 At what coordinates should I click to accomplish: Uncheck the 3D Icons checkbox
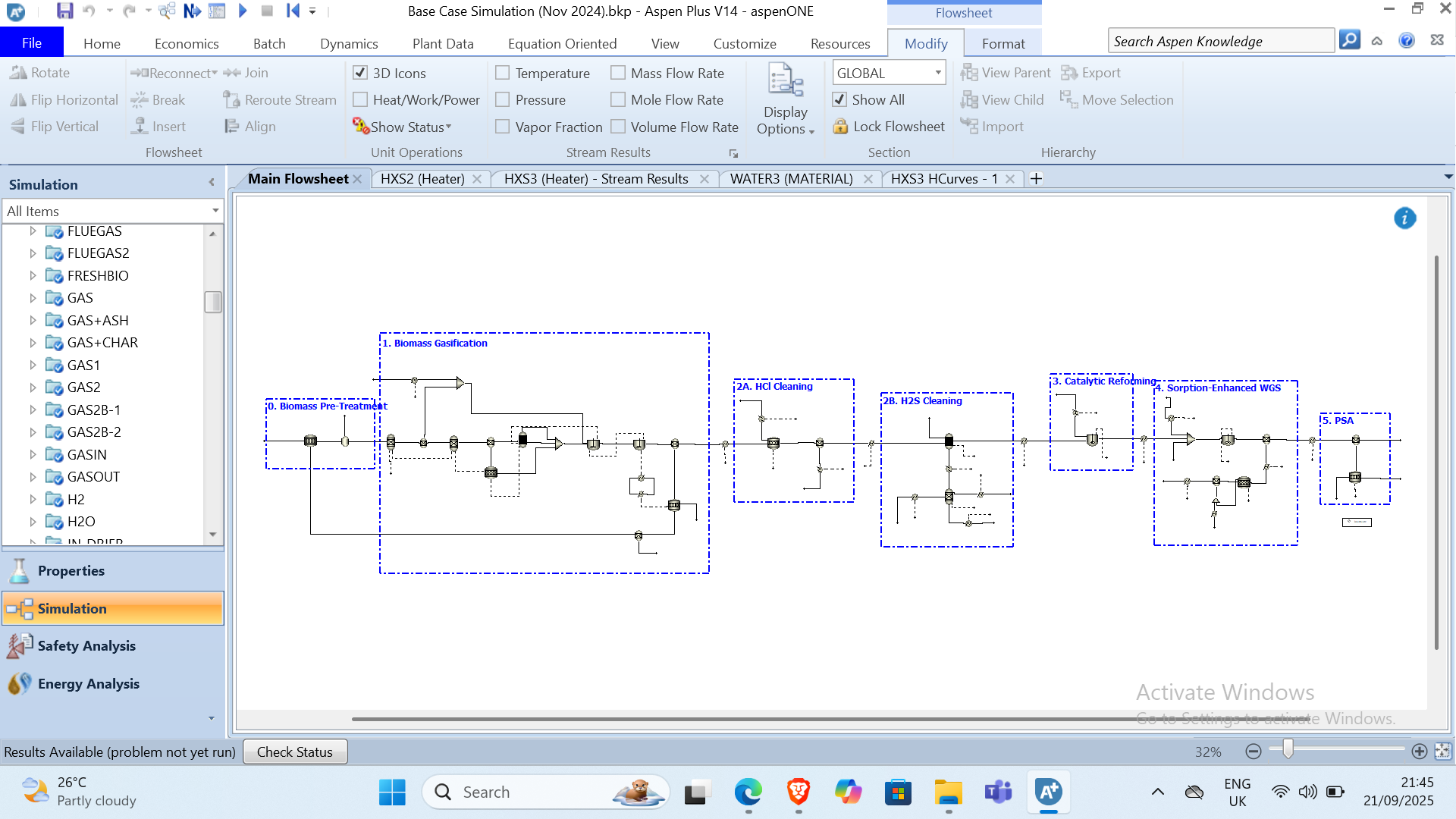[x=360, y=74]
